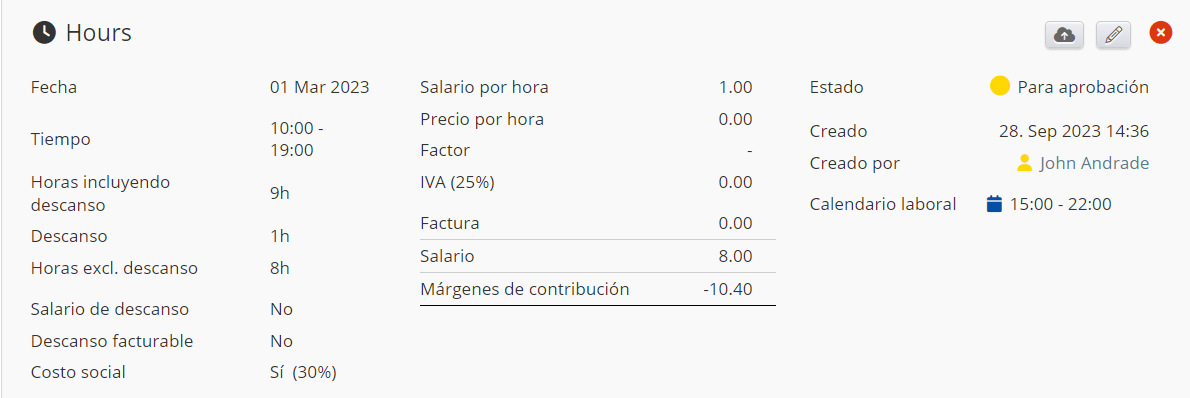The width and height of the screenshot is (1190, 398).
Task: Click the clock icon beside Hours title
Action: point(44,33)
